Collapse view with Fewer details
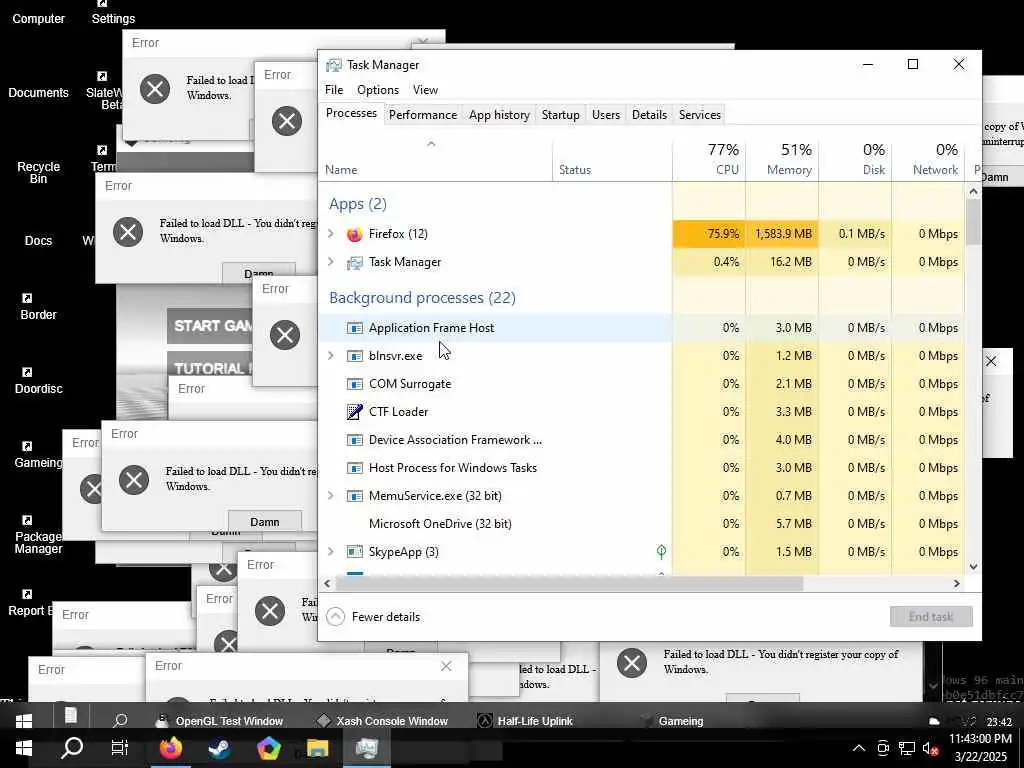The image size is (1024, 768). 373,616
